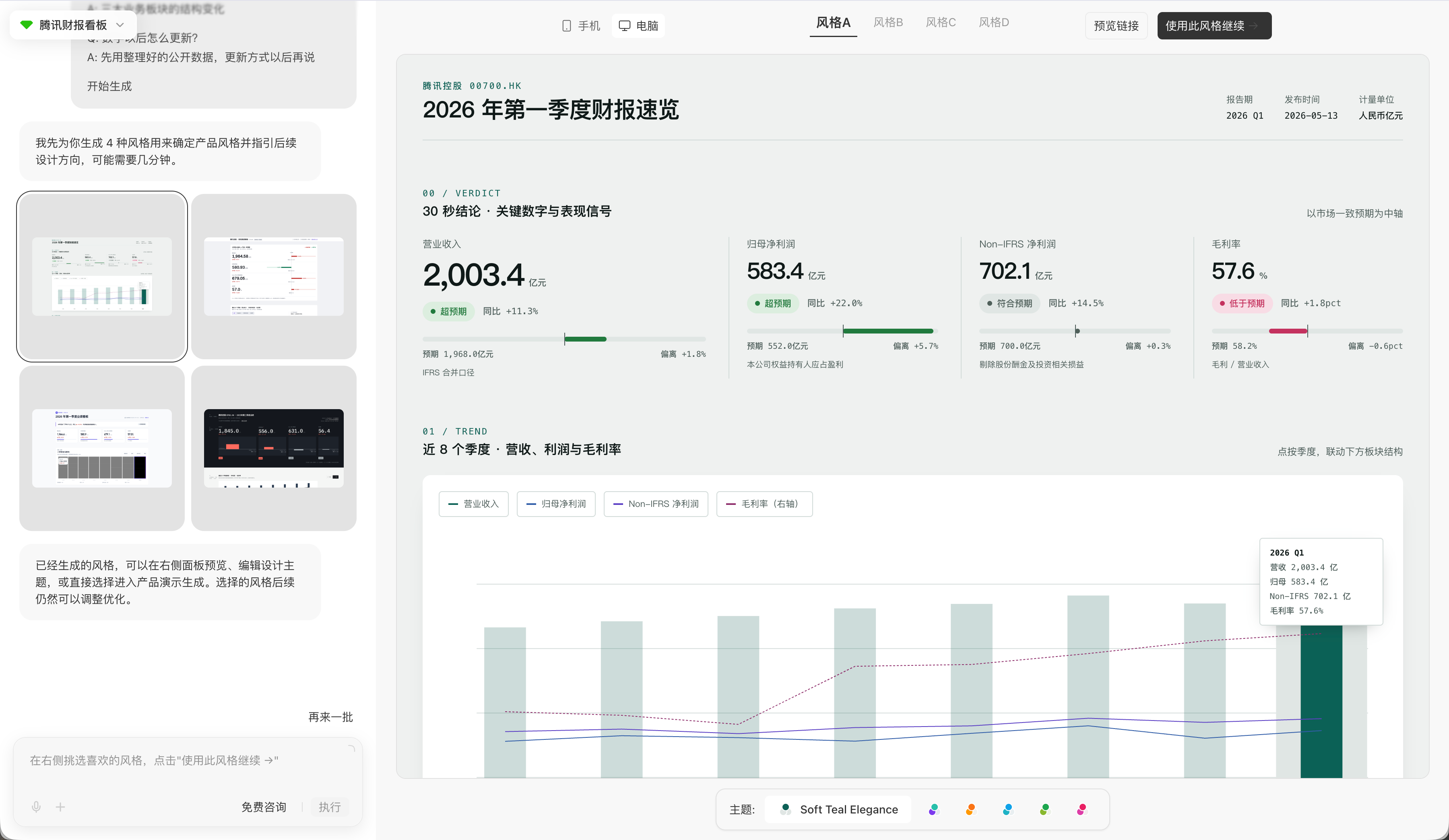Select the 风格D tab
Image resolution: width=1449 pixels, height=840 pixels.
(994, 23)
